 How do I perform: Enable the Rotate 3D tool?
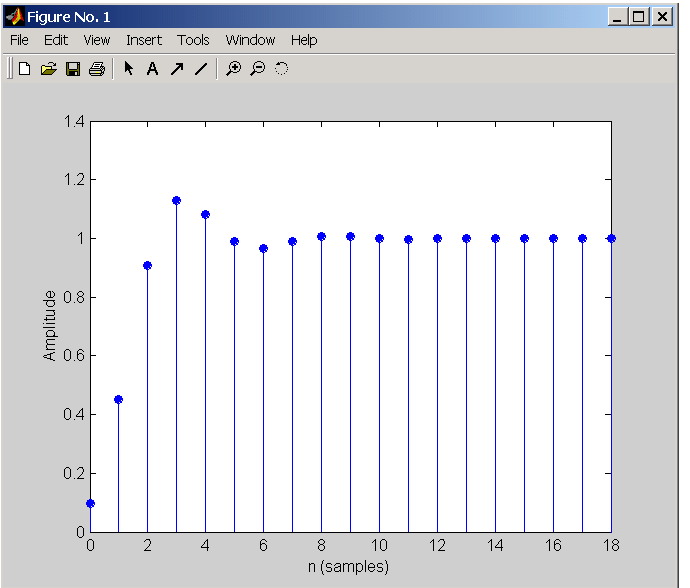[x=281, y=69]
